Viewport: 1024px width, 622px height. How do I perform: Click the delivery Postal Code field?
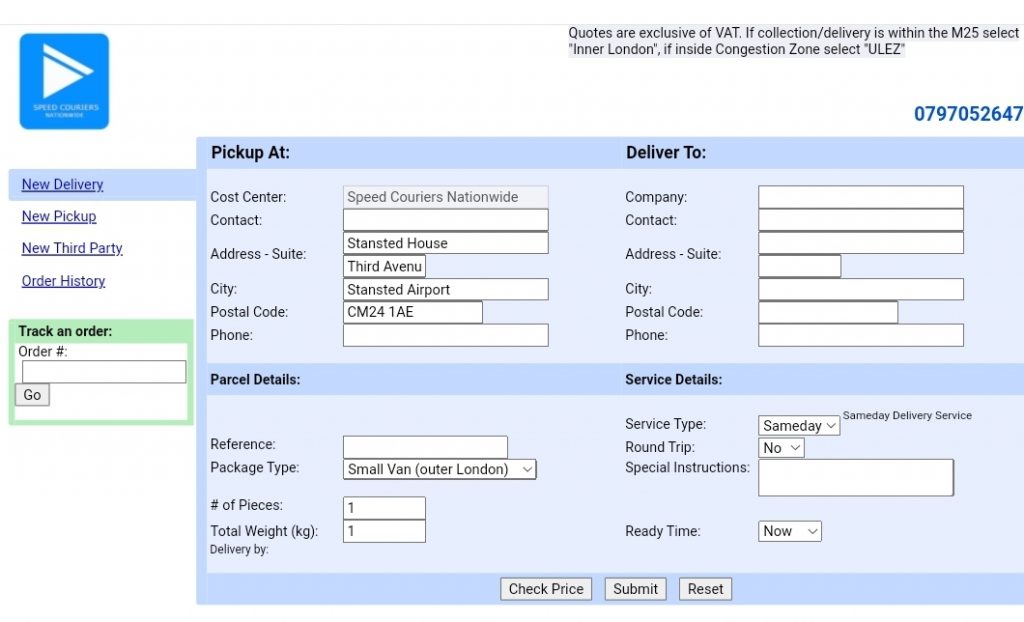coord(827,312)
